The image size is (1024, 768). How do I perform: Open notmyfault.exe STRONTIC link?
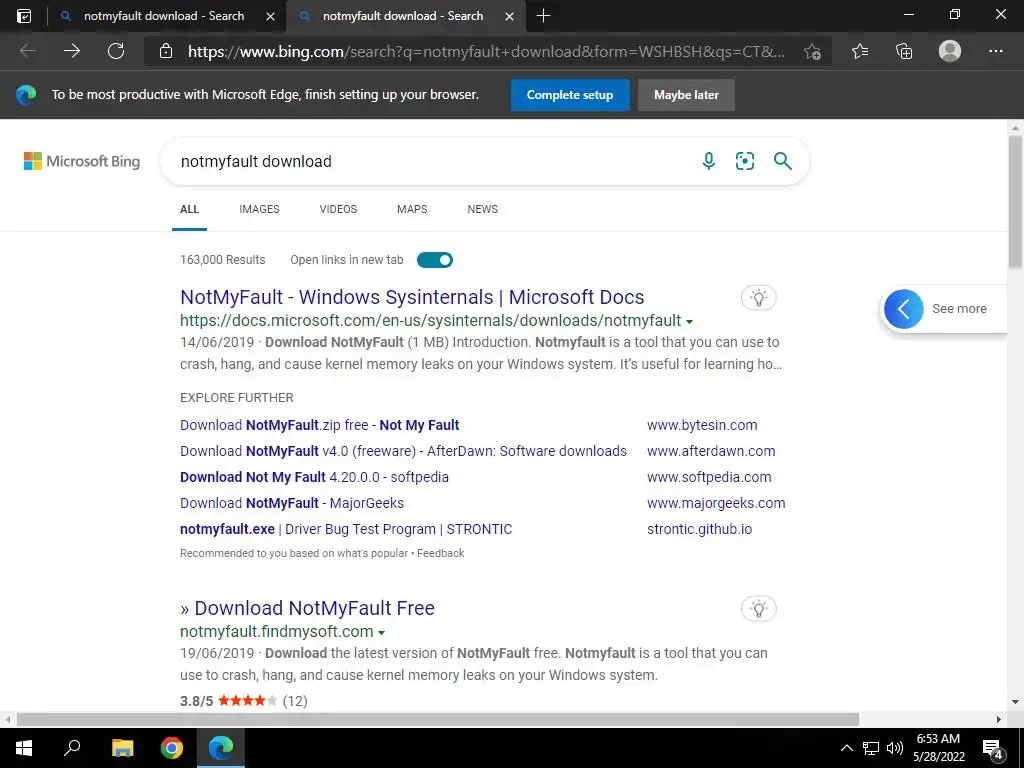pos(346,530)
